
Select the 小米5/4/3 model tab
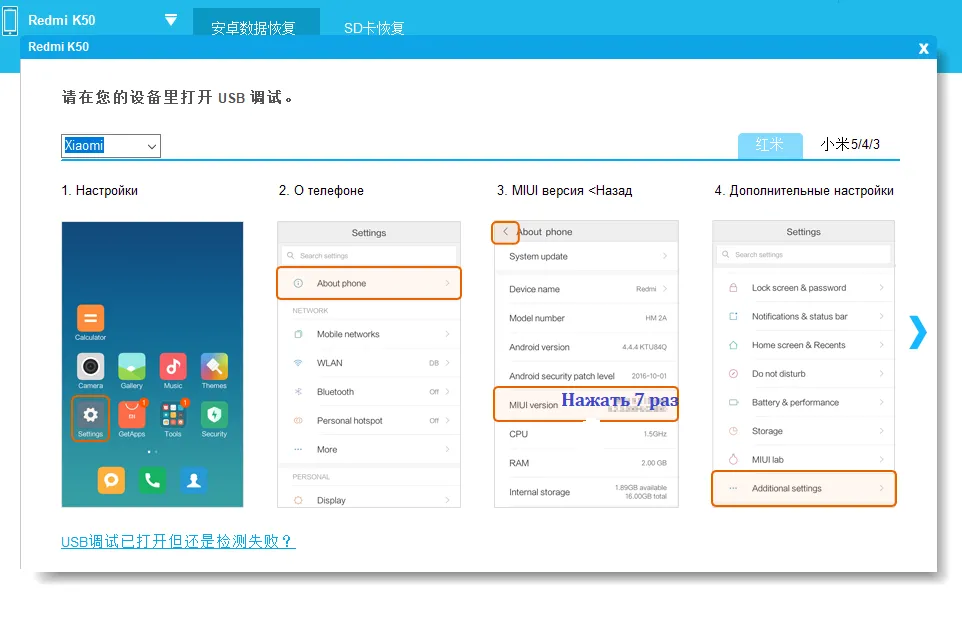tap(850, 145)
